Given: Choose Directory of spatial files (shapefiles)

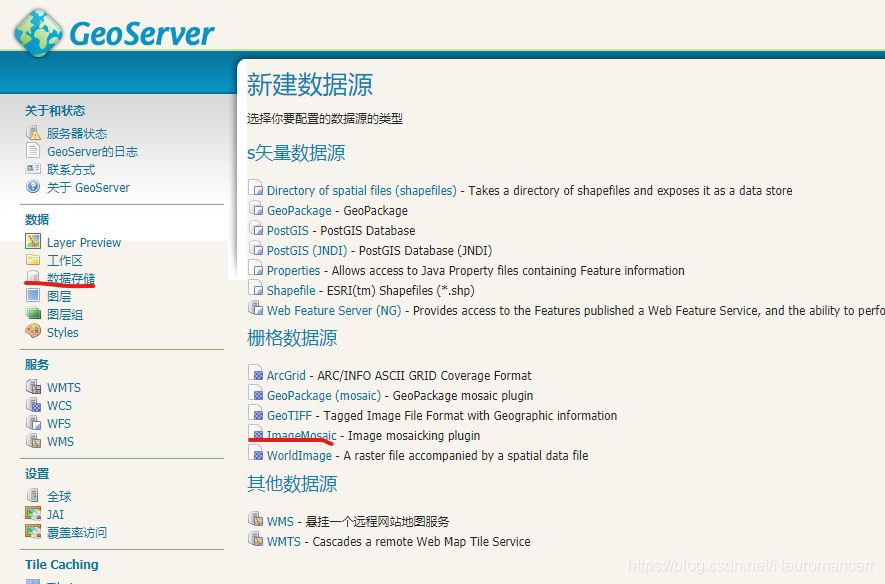Looking at the screenshot, I should coord(362,191).
